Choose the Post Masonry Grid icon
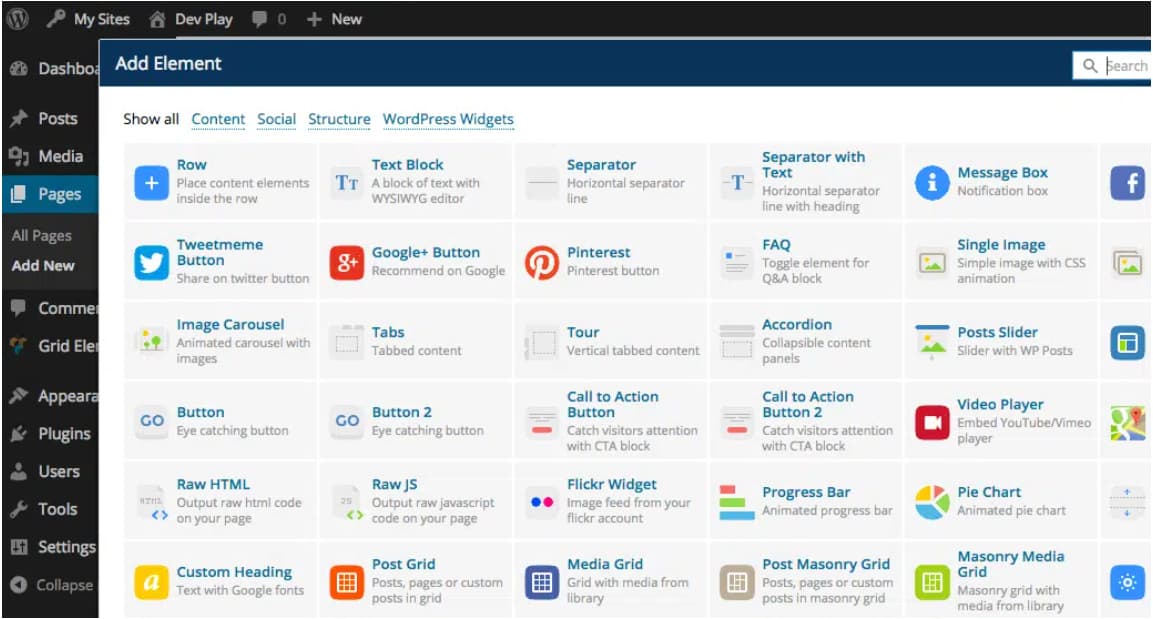This screenshot has height=619, width=1153. tap(737, 582)
